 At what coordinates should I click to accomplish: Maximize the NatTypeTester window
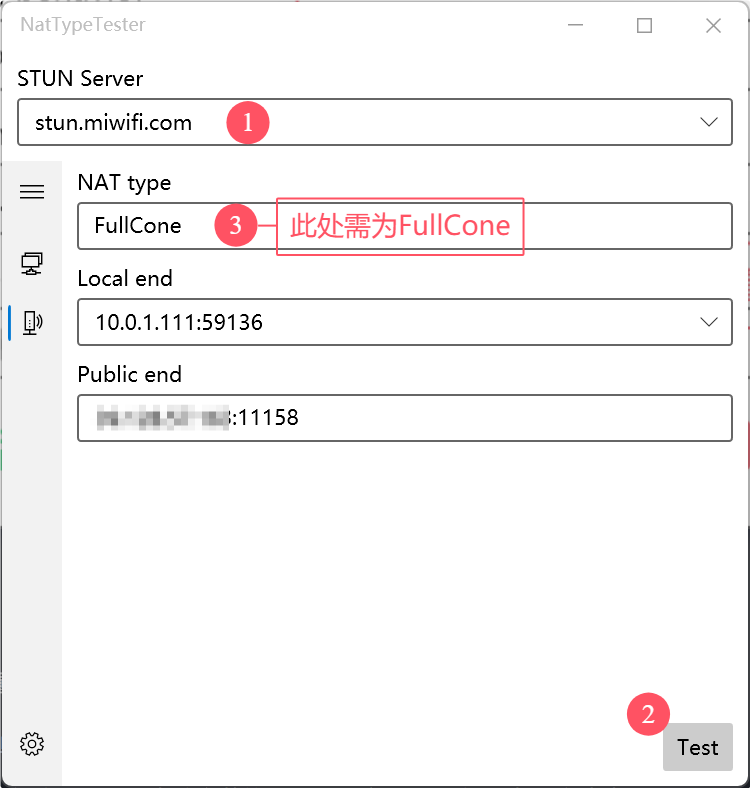point(644,26)
